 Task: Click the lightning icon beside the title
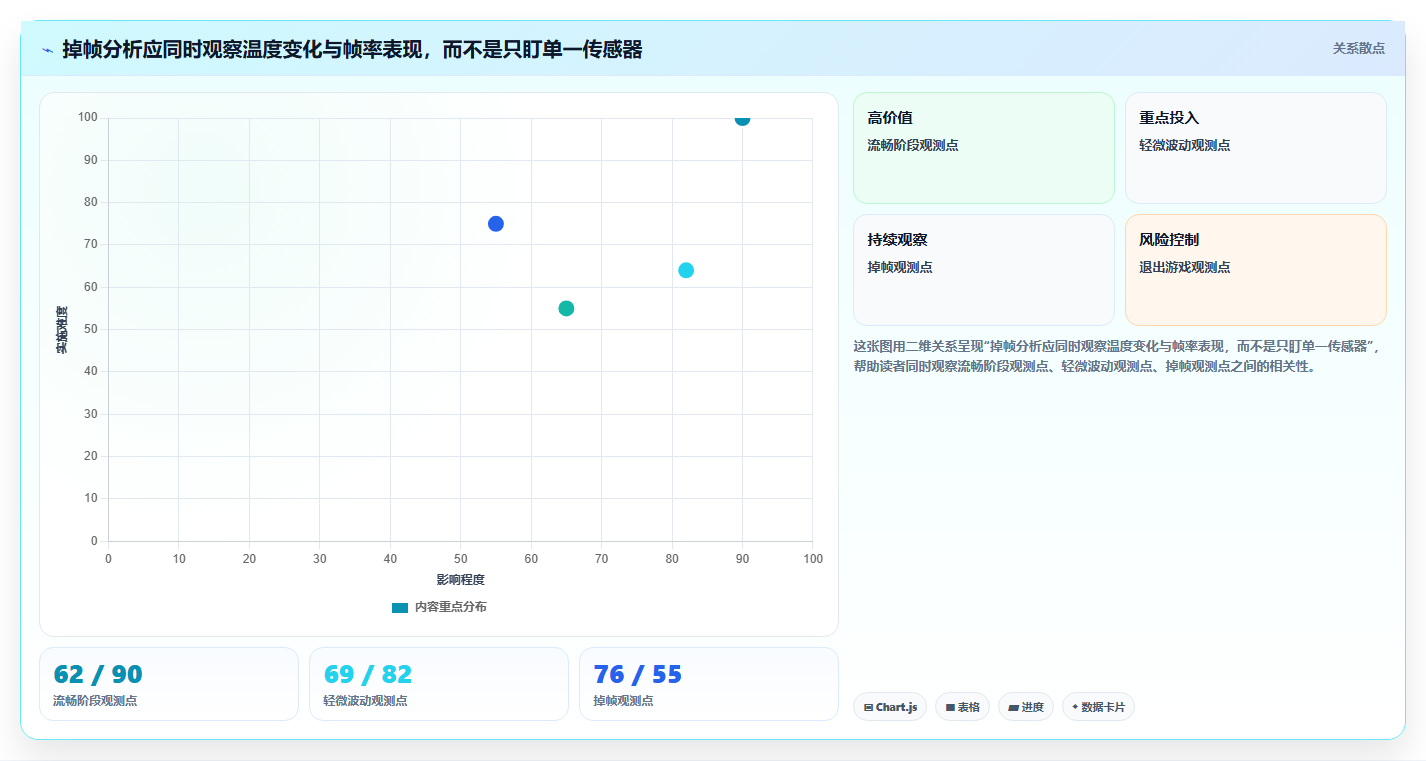coord(48,49)
